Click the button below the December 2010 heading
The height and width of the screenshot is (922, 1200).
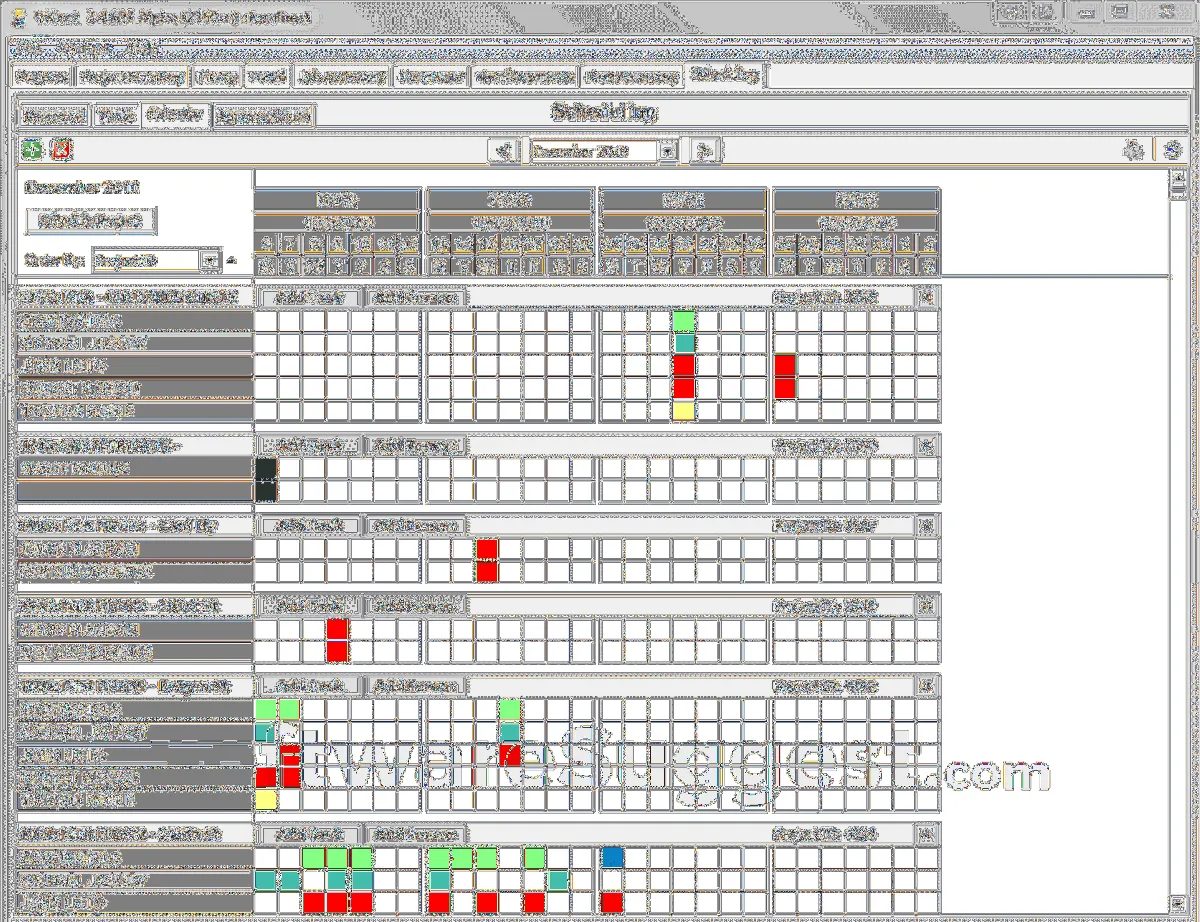pos(91,220)
